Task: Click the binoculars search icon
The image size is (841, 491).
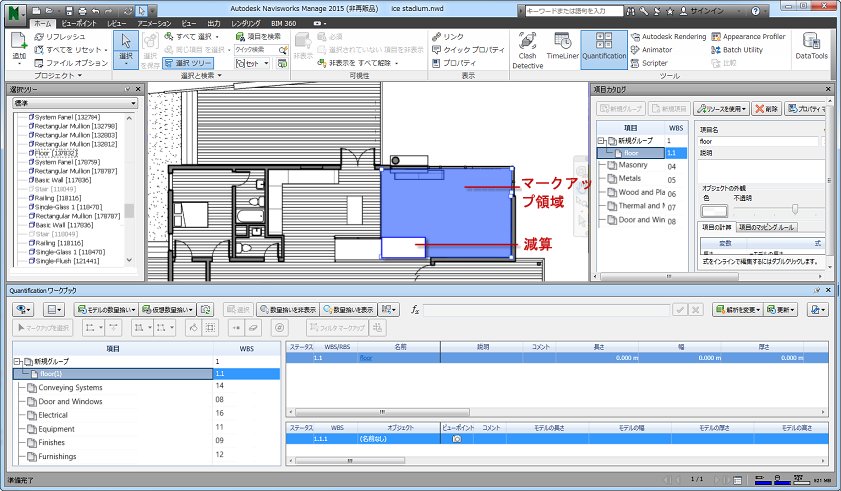Action: coord(631,11)
